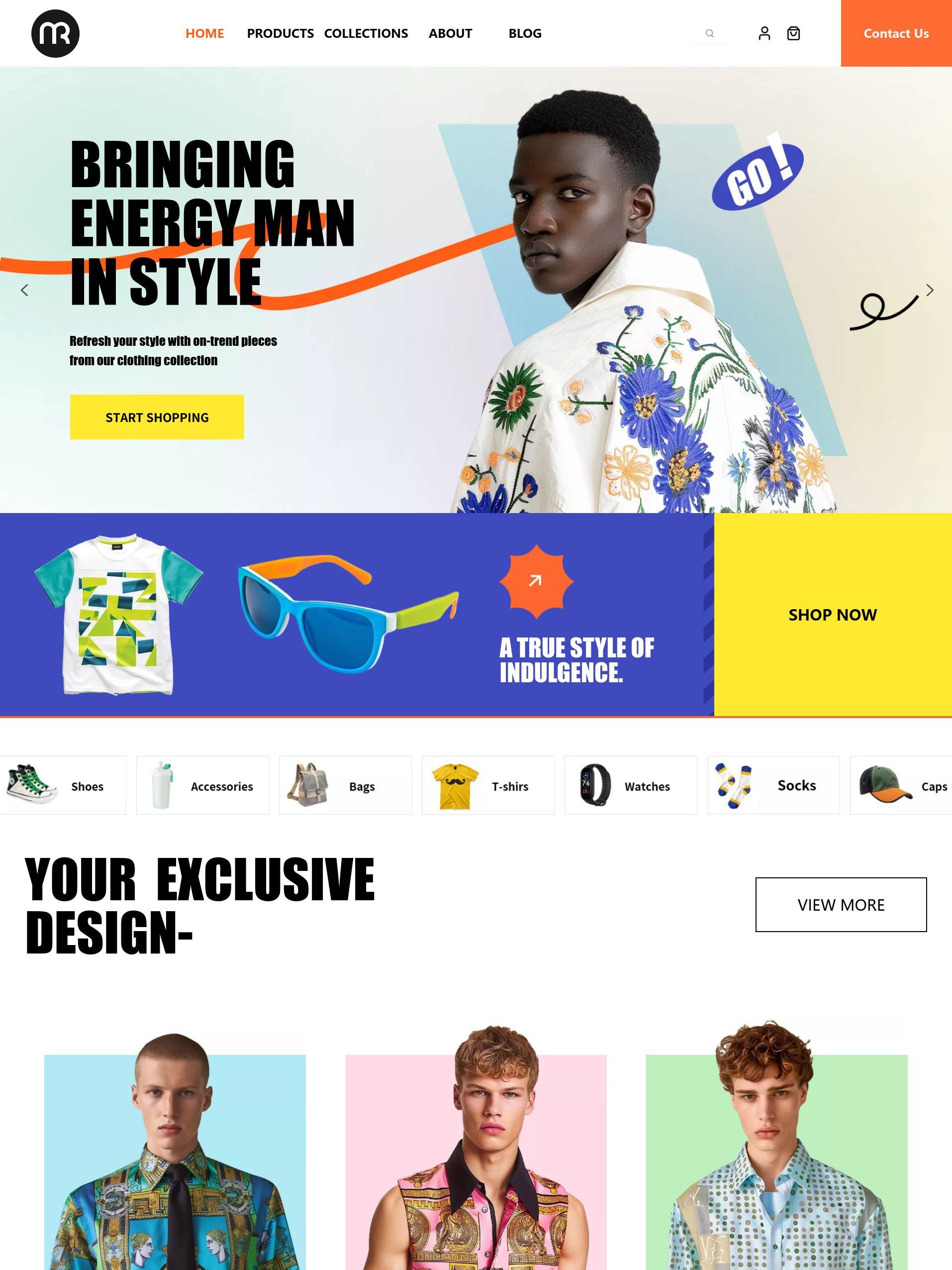Open the search magnifier icon
This screenshot has width=952, height=1270.
(709, 33)
